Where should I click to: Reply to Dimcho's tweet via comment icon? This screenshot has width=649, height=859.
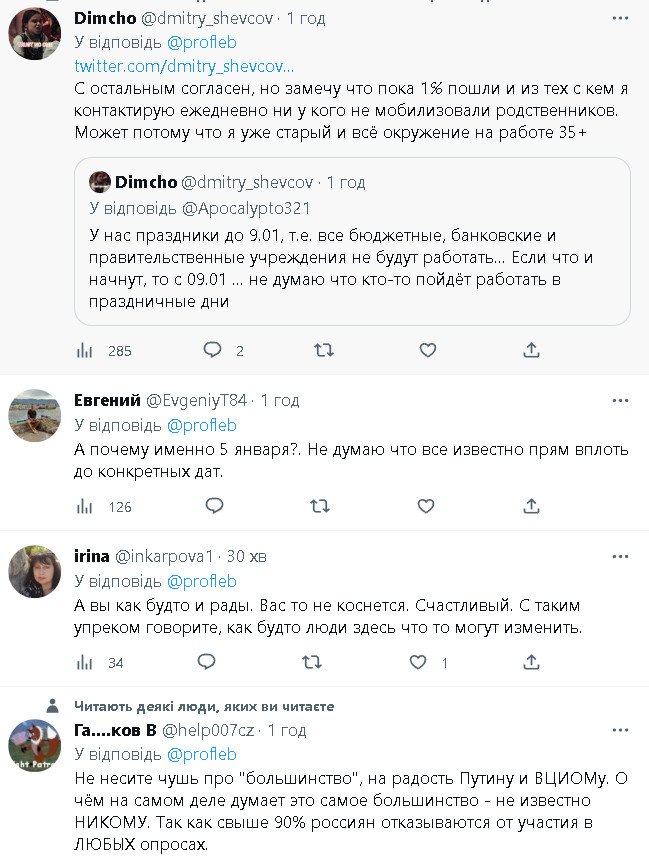212,350
